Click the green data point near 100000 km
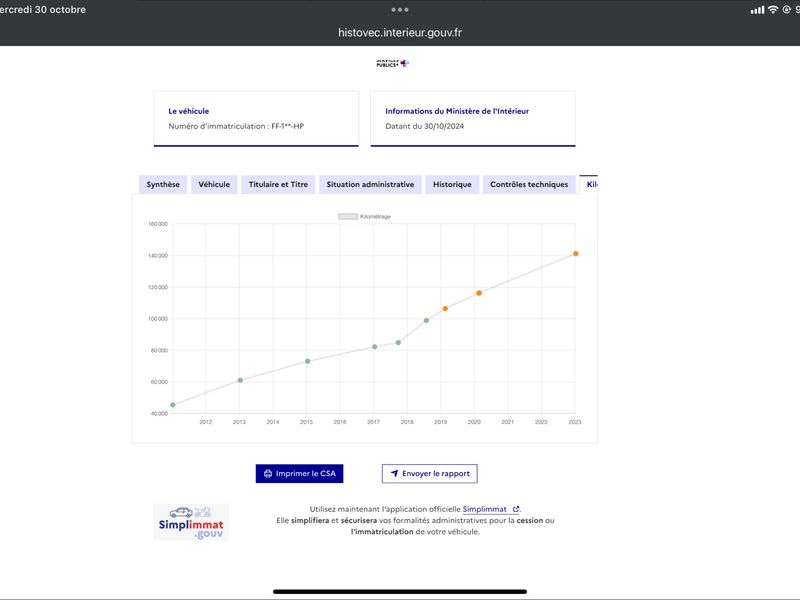The height and width of the screenshot is (600, 800). coord(427,320)
